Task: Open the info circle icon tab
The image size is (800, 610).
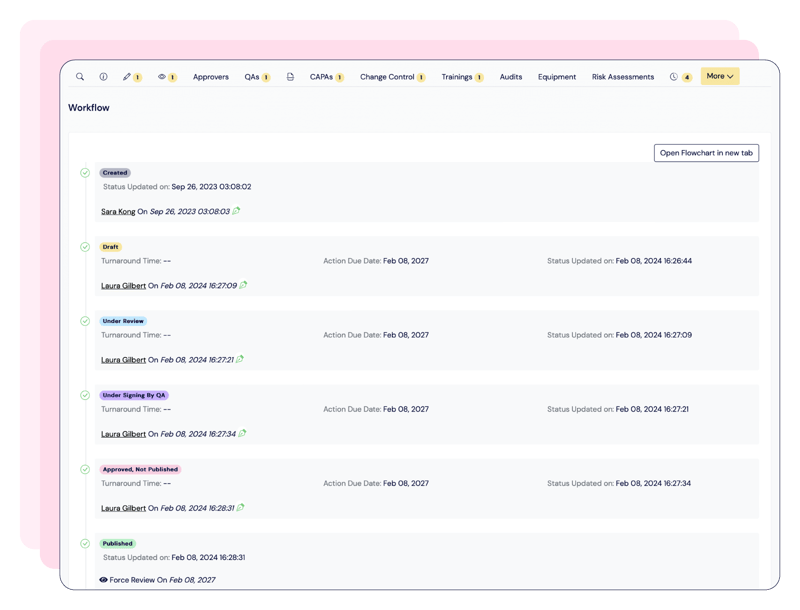Action: 103,77
